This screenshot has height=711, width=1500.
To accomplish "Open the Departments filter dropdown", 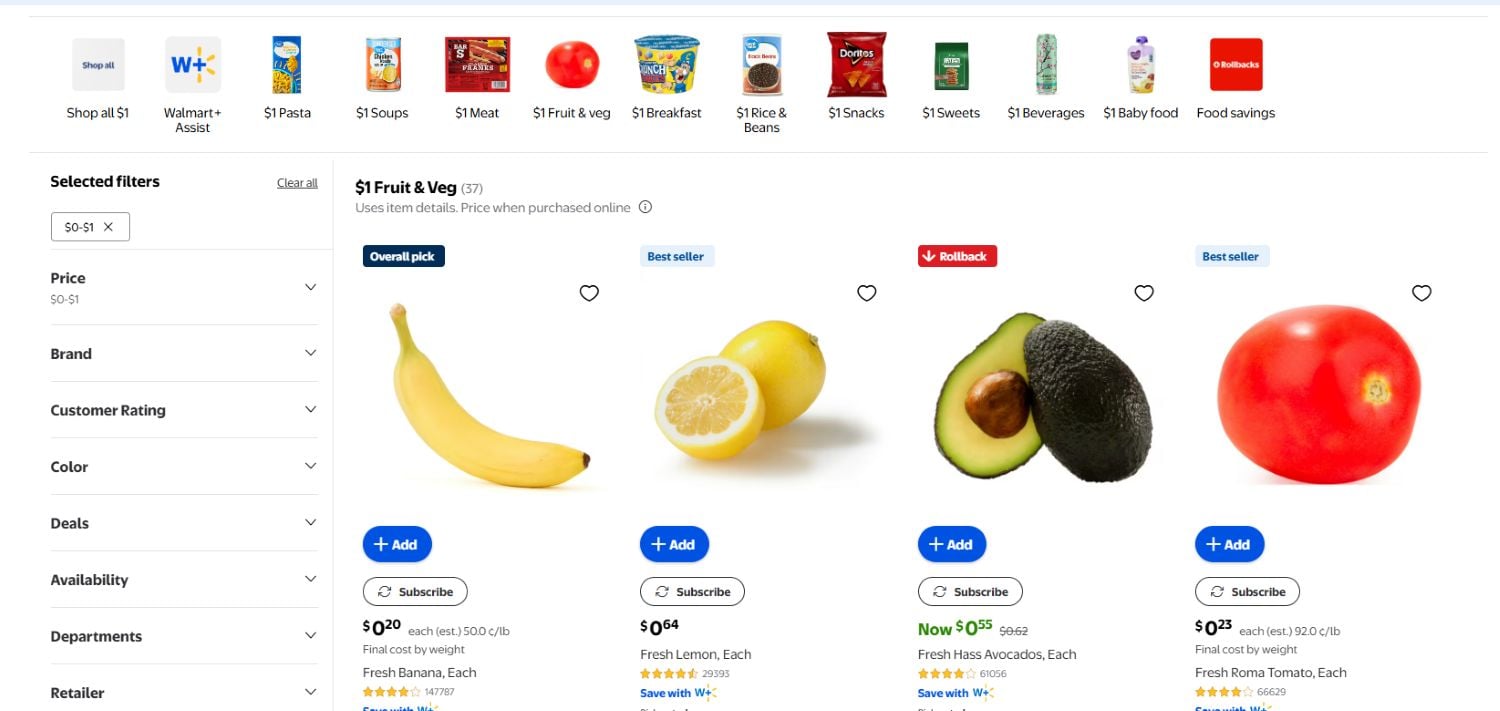I will [x=184, y=636].
